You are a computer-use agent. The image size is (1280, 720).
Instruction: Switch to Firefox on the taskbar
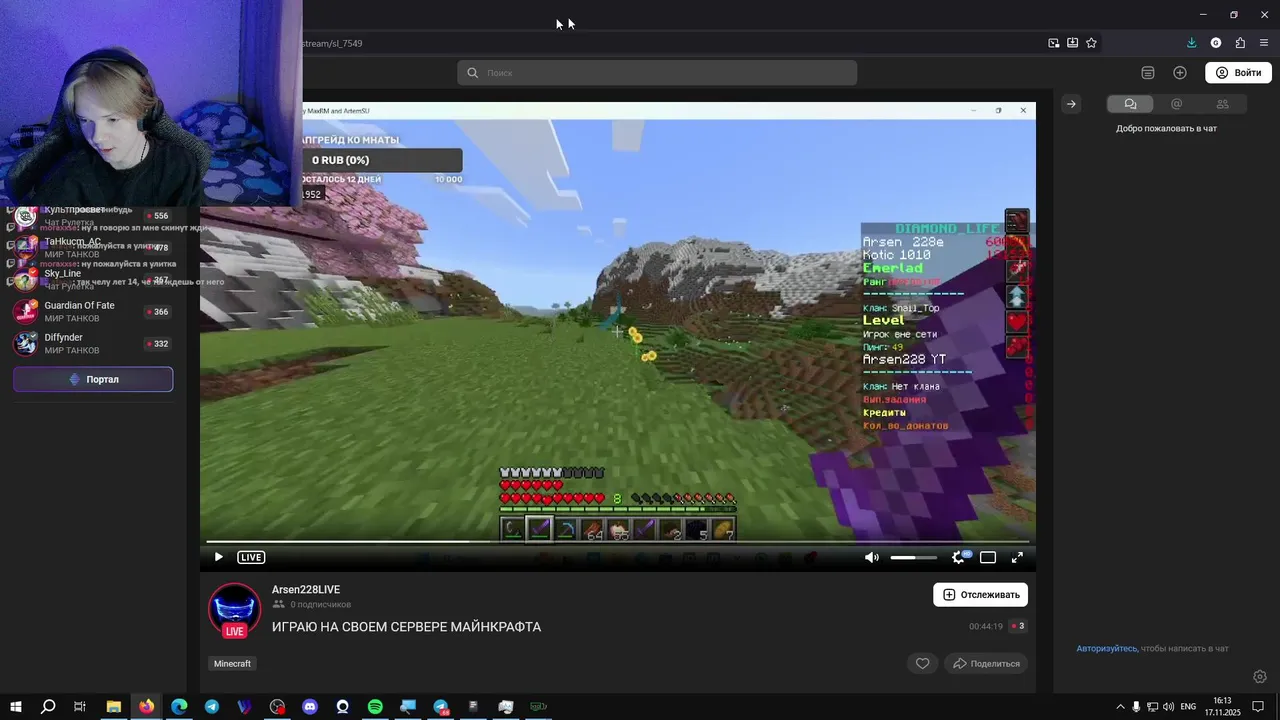147,706
